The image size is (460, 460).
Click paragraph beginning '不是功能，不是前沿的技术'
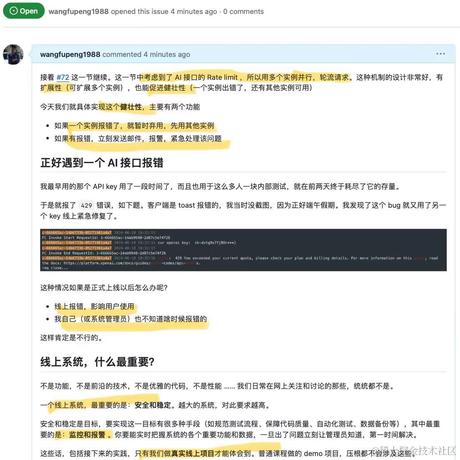[217, 386]
